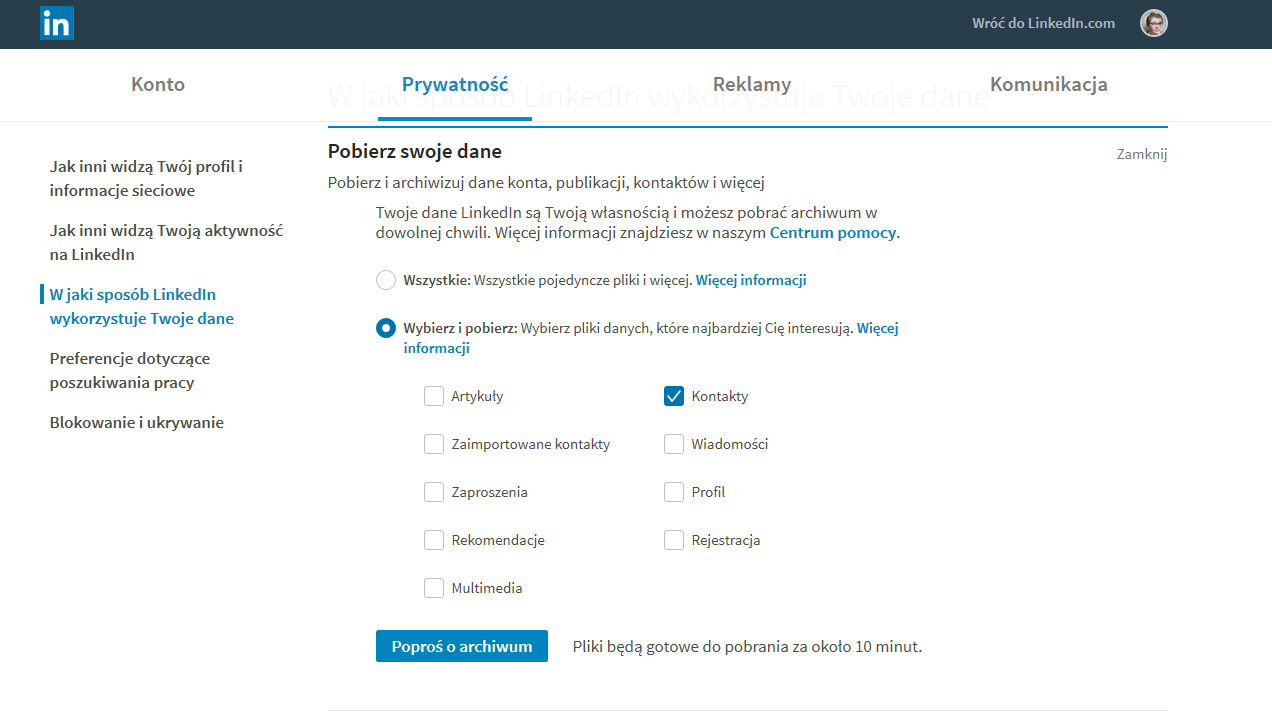Select the Wszystkie radio button
1272x713 pixels.
click(386, 280)
